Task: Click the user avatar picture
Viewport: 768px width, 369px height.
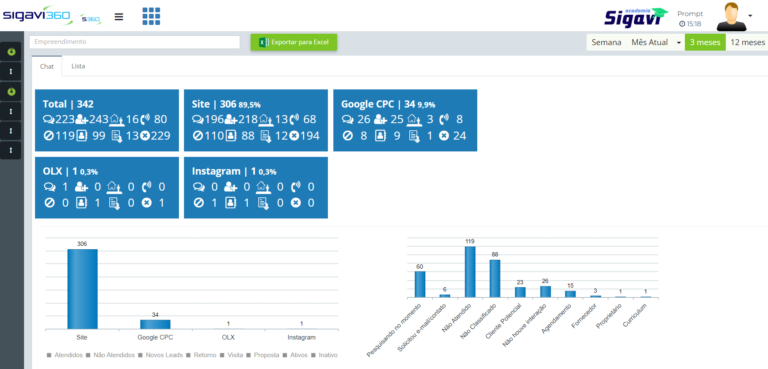Action: click(731, 17)
